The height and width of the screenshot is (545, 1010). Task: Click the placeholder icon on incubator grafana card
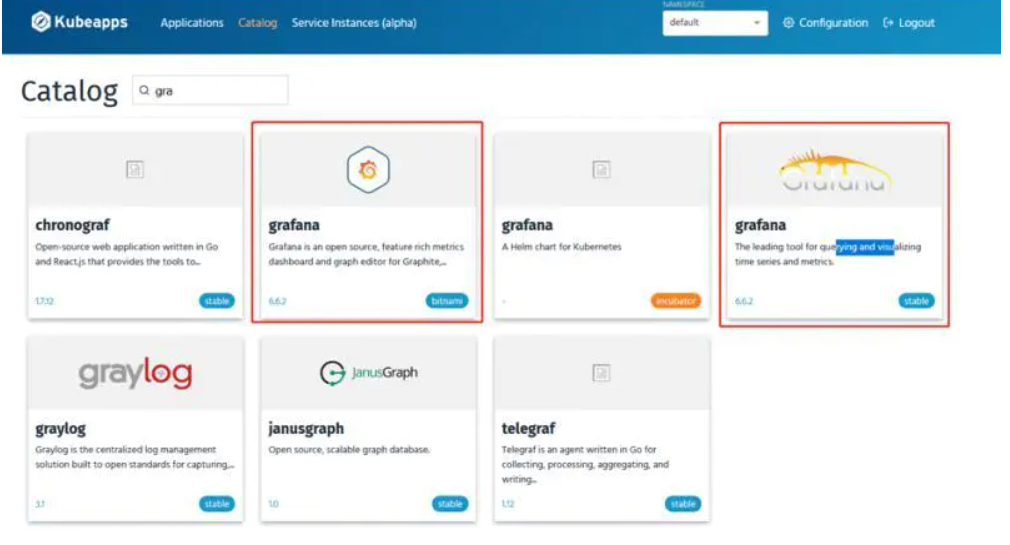(601, 169)
